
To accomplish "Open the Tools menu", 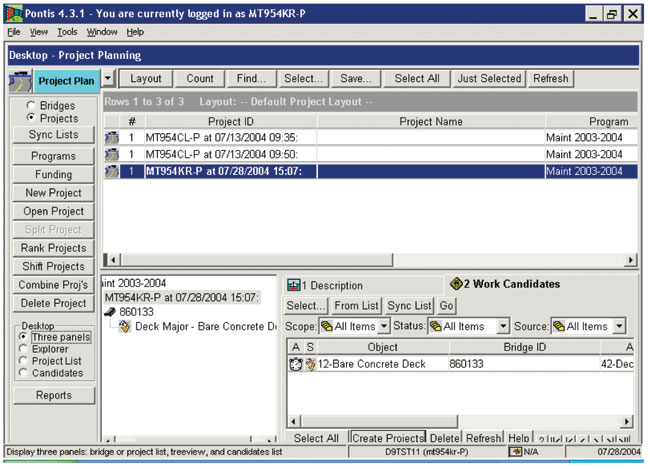I will pyautogui.click(x=67, y=32).
